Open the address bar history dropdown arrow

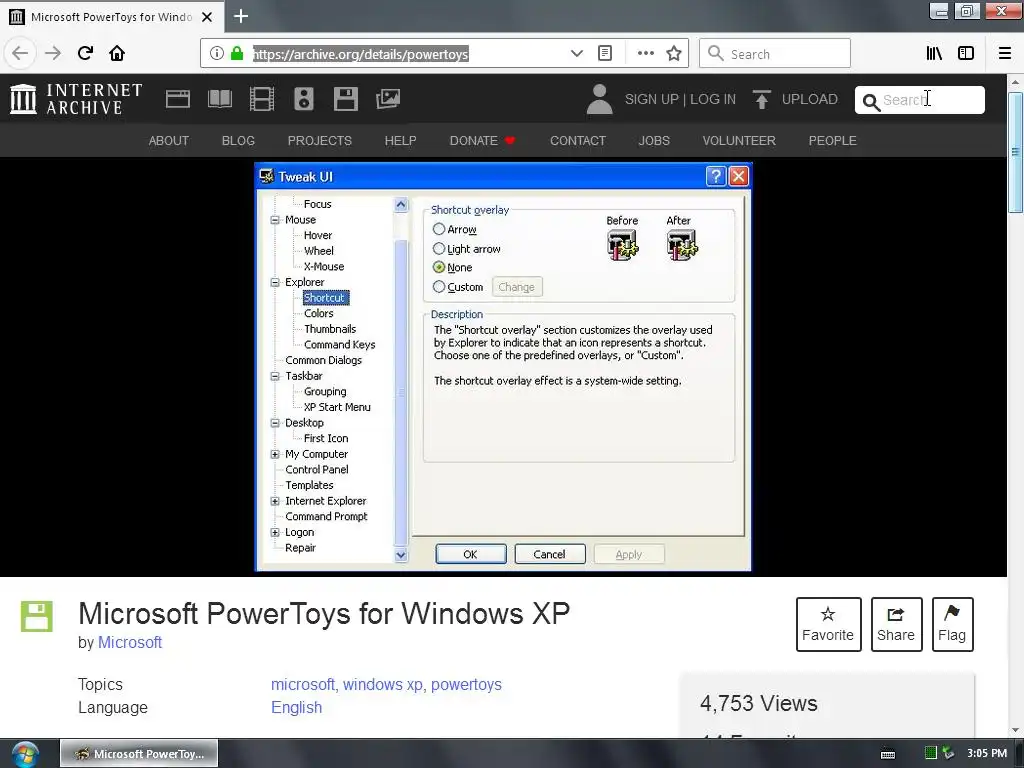[577, 54]
